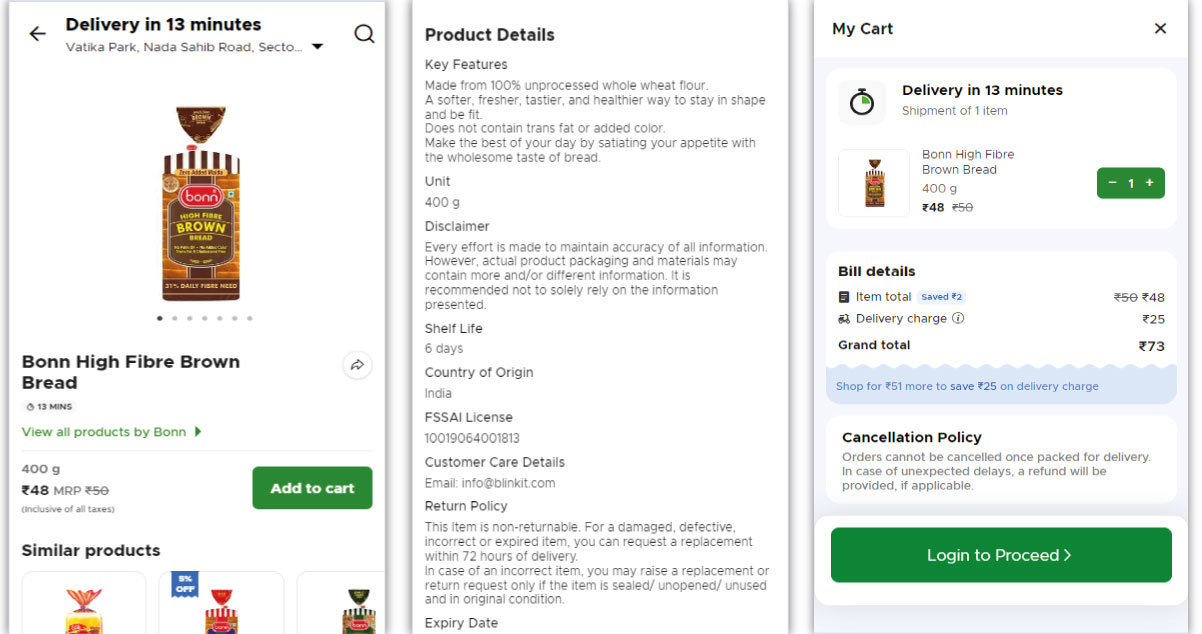
Task: Increase bread quantity with plus
Action: [x=1149, y=183]
